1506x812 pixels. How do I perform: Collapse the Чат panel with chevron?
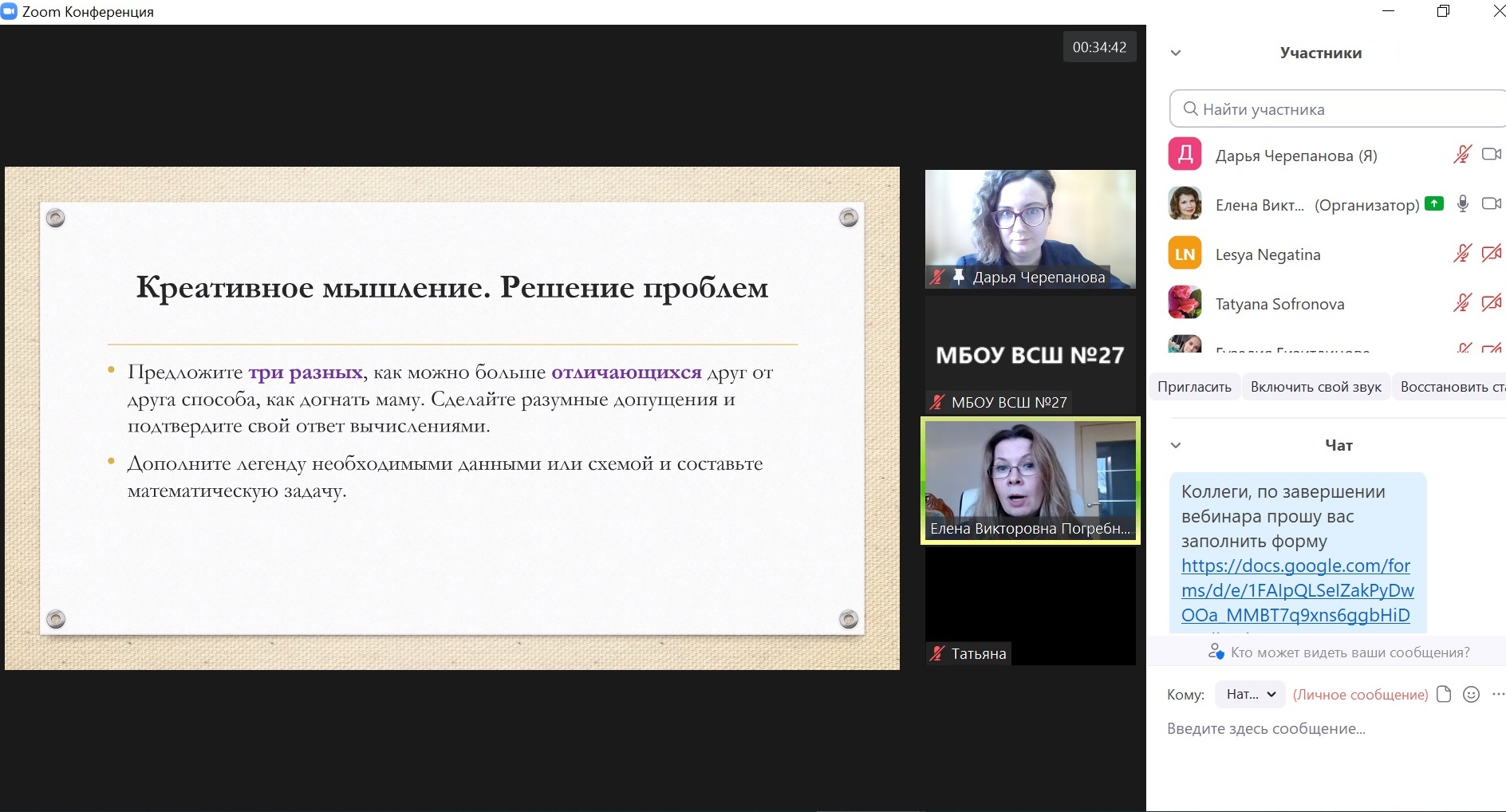[1175, 445]
